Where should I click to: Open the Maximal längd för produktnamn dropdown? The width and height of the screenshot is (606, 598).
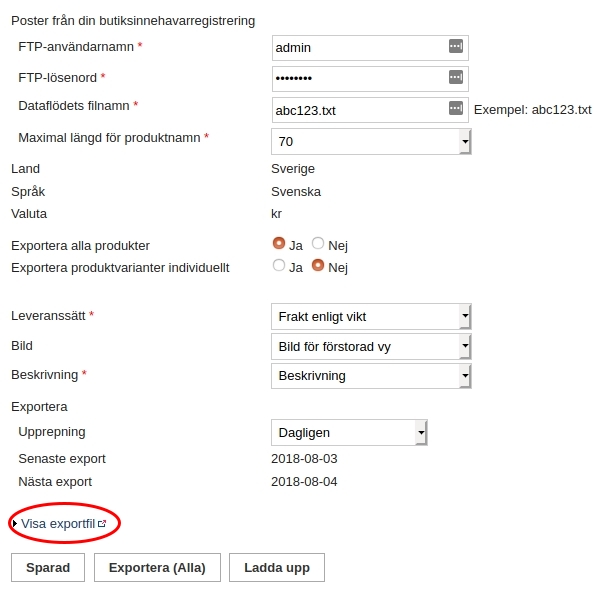pos(371,141)
